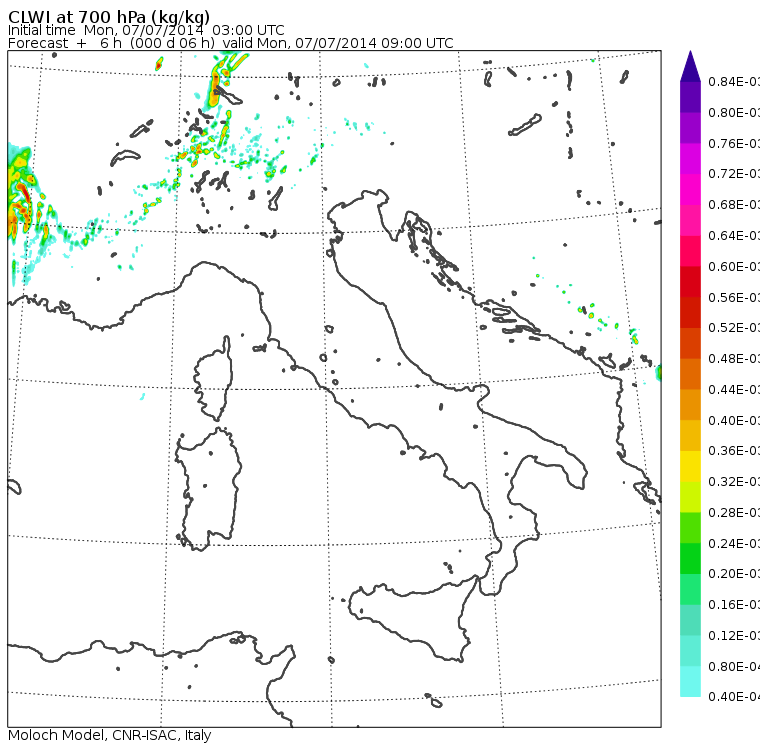Click inside the Sicily island outline

tap(412, 616)
